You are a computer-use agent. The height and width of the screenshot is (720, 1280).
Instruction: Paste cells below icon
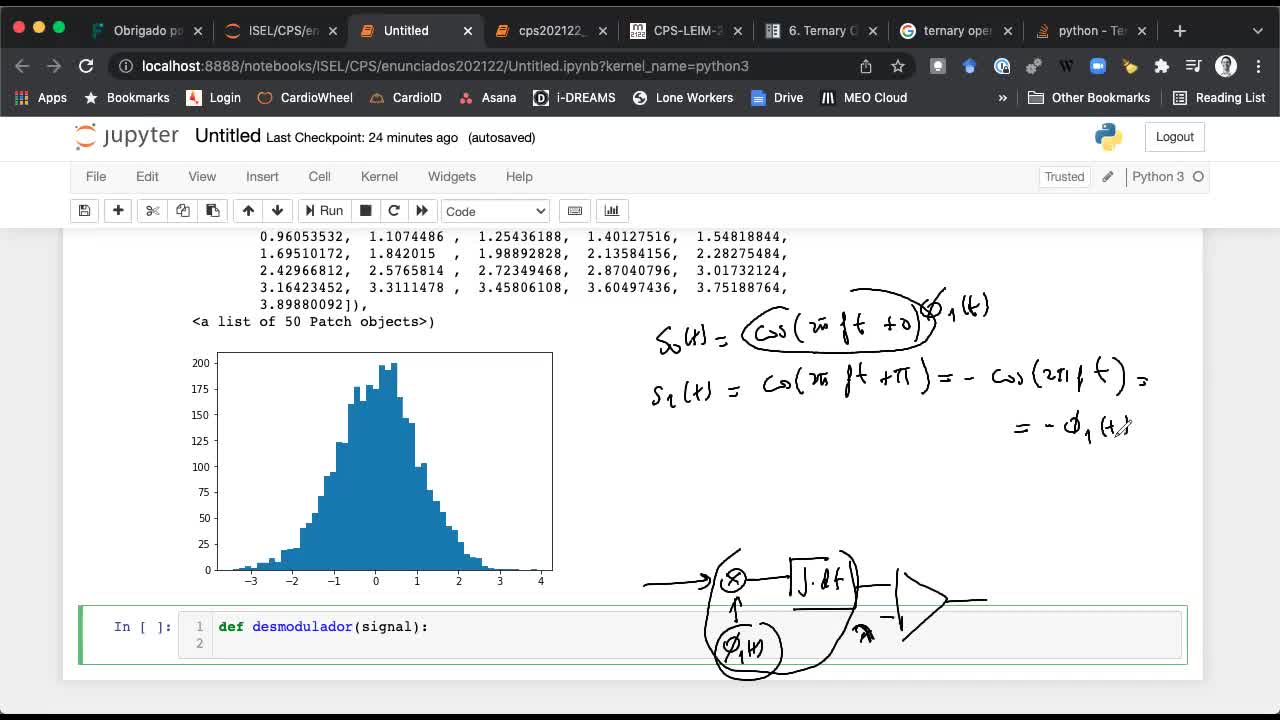pyautogui.click(x=212, y=211)
